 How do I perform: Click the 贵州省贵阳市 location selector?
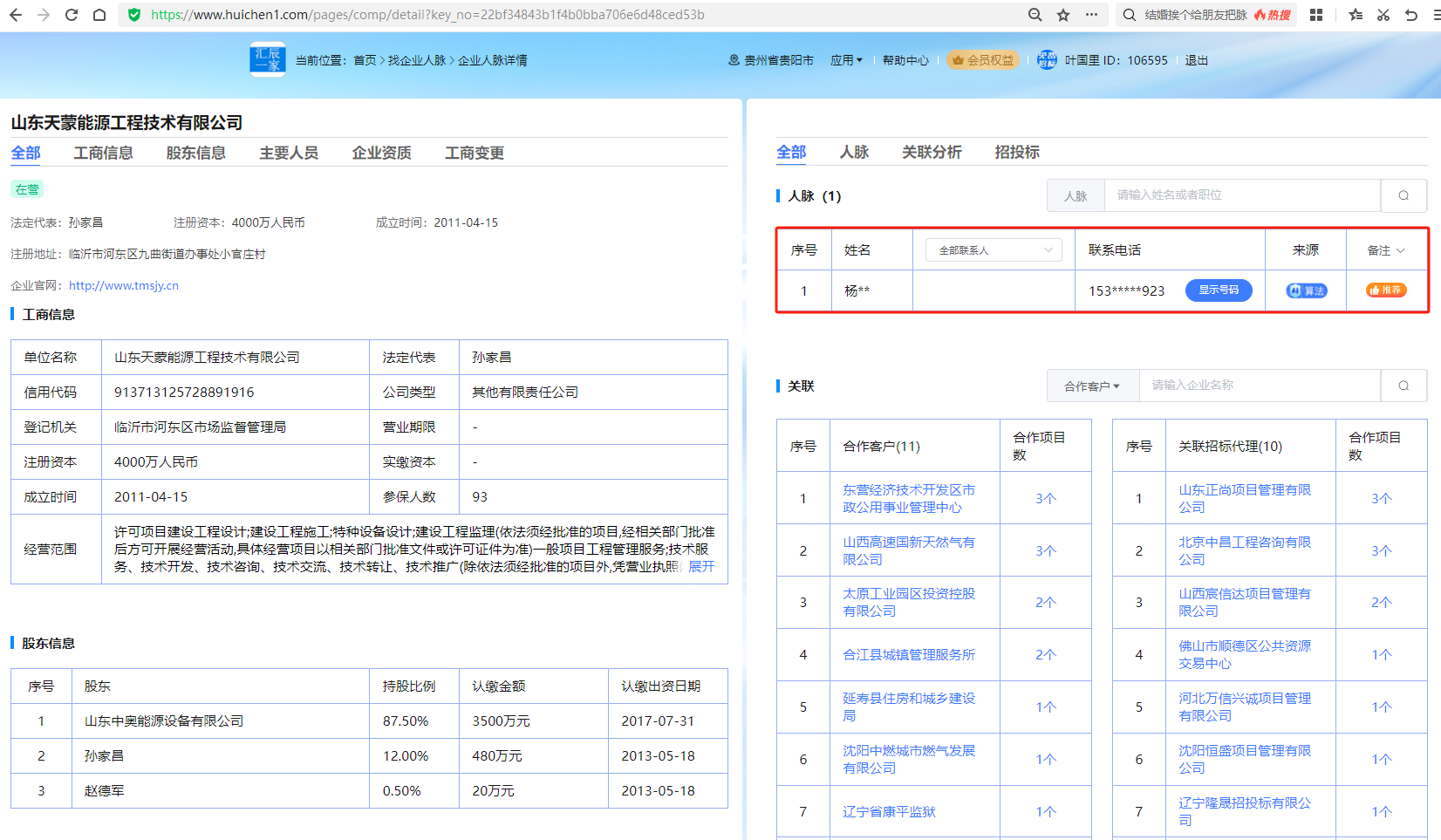tap(771, 60)
